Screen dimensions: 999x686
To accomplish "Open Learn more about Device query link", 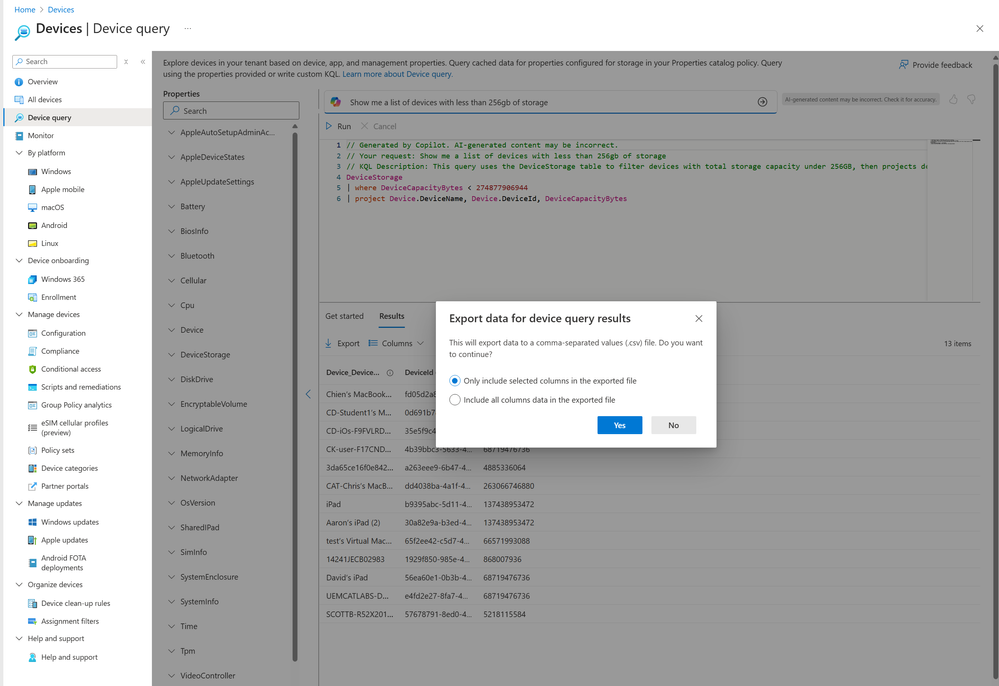I will pos(398,74).
